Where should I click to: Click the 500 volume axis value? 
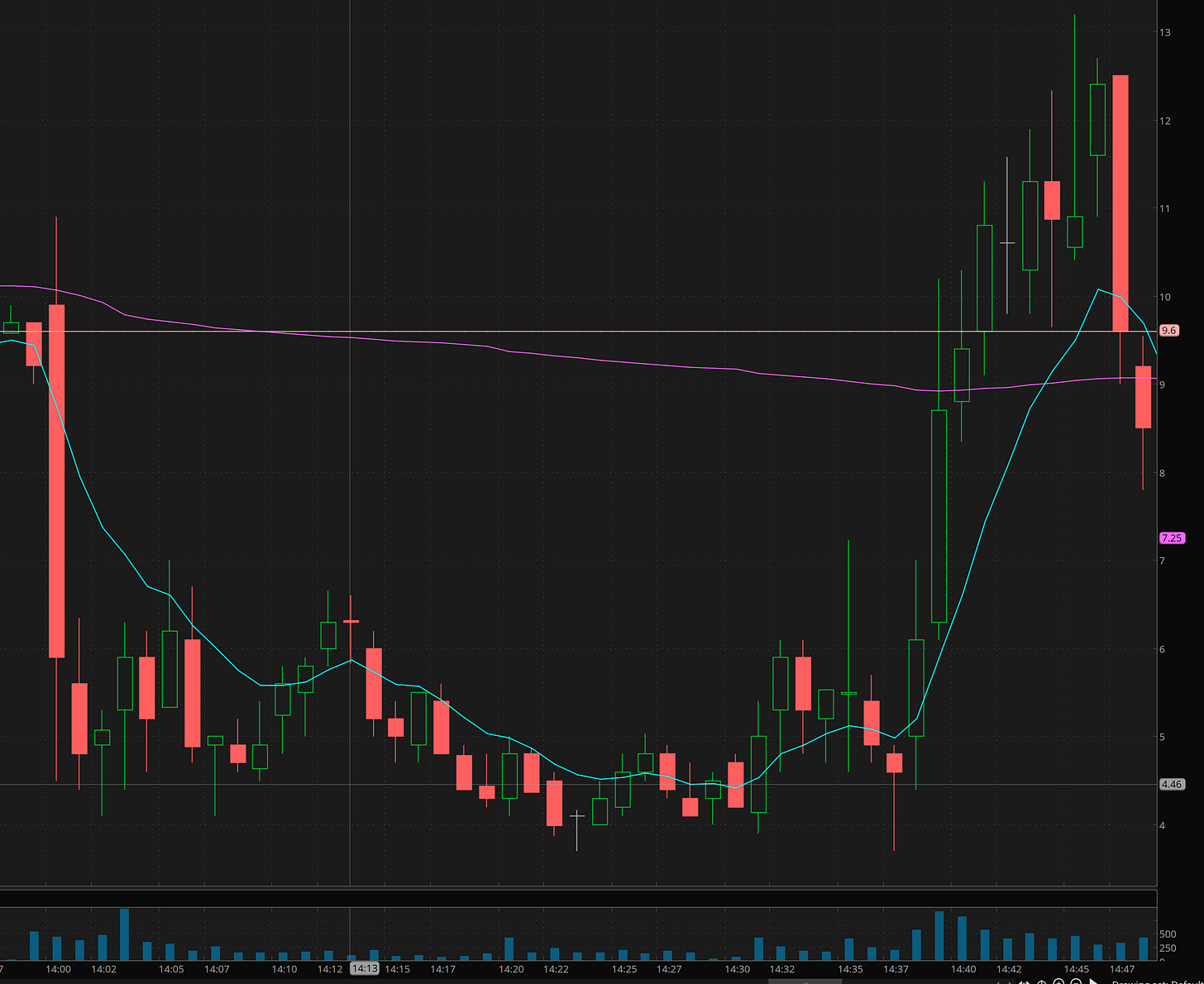click(x=1168, y=934)
